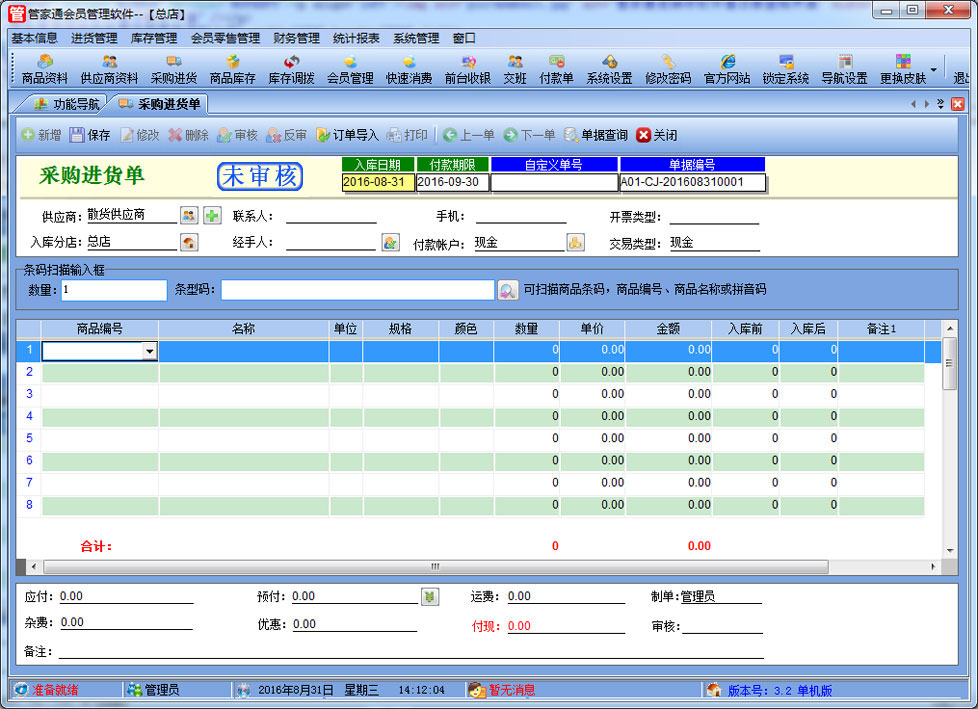Open the tab list dropdown arrow
Image resolution: width=978 pixels, height=709 pixels.
[941, 104]
